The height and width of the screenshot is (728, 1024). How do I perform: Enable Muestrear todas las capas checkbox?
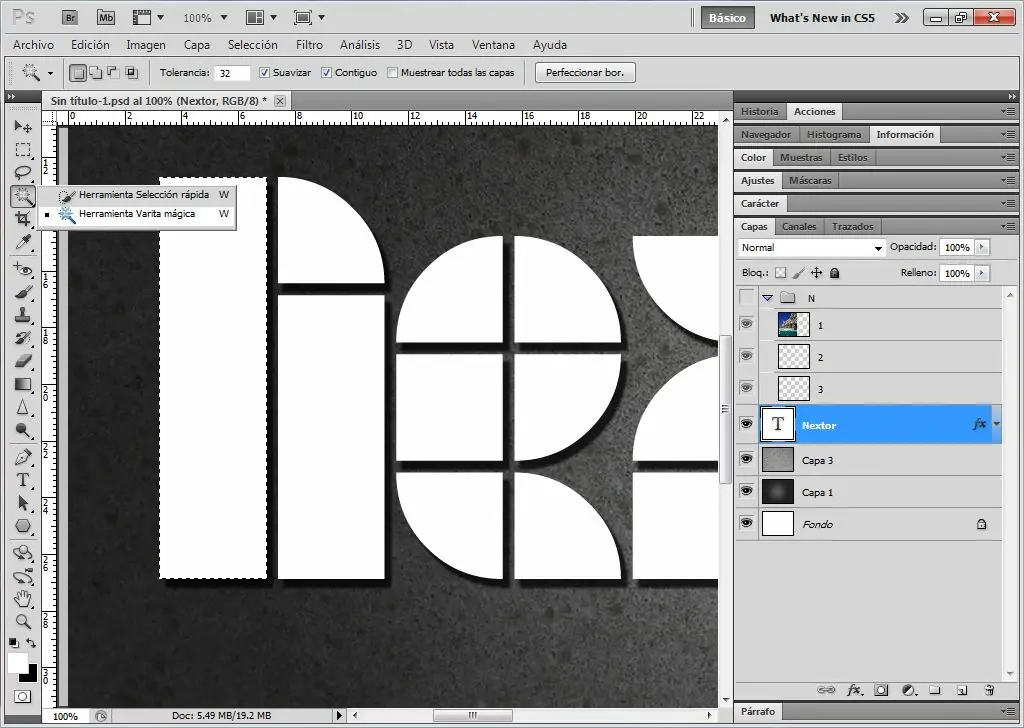coord(393,73)
